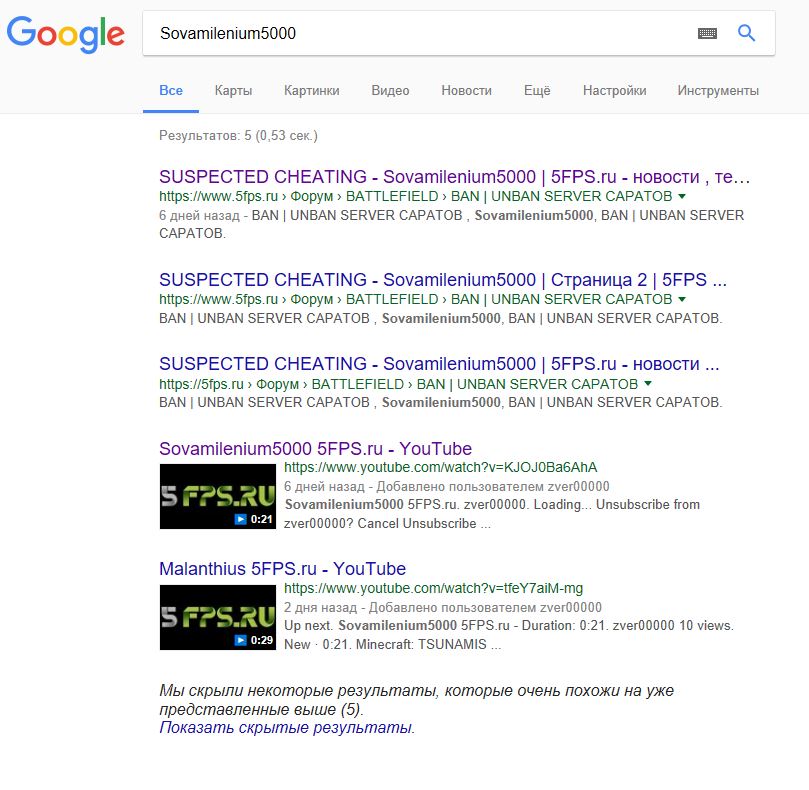The height and width of the screenshot is (790, 809).
Task: Open the on-screen keyboard icon
Action: coord(707,34)
